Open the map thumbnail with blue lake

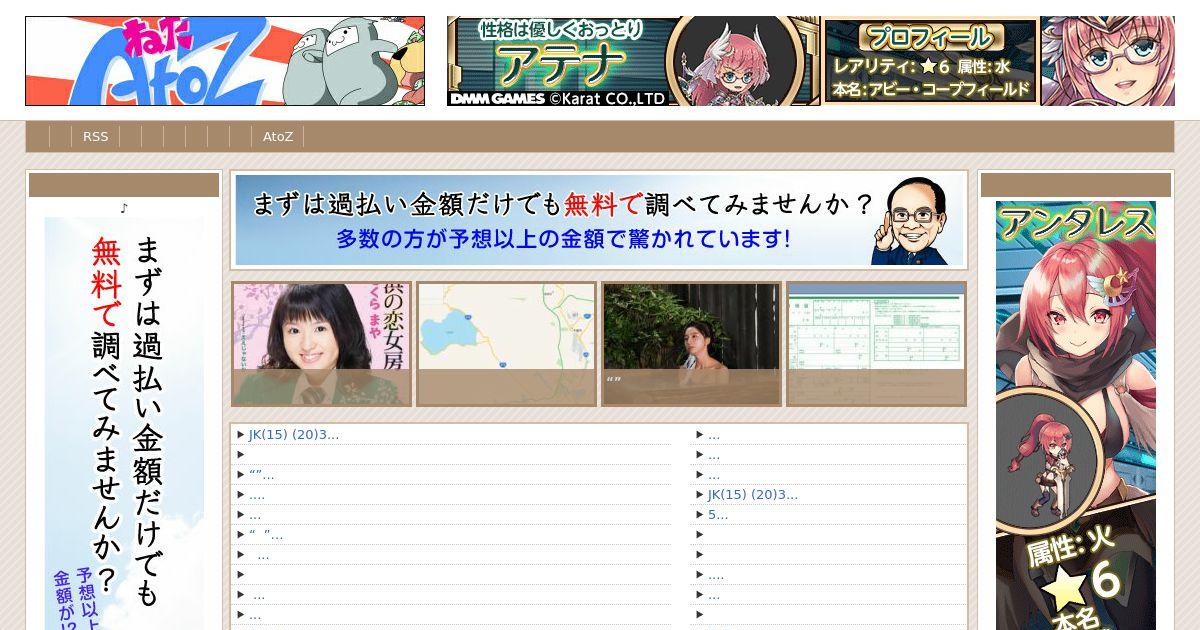[x=507, y=344]
